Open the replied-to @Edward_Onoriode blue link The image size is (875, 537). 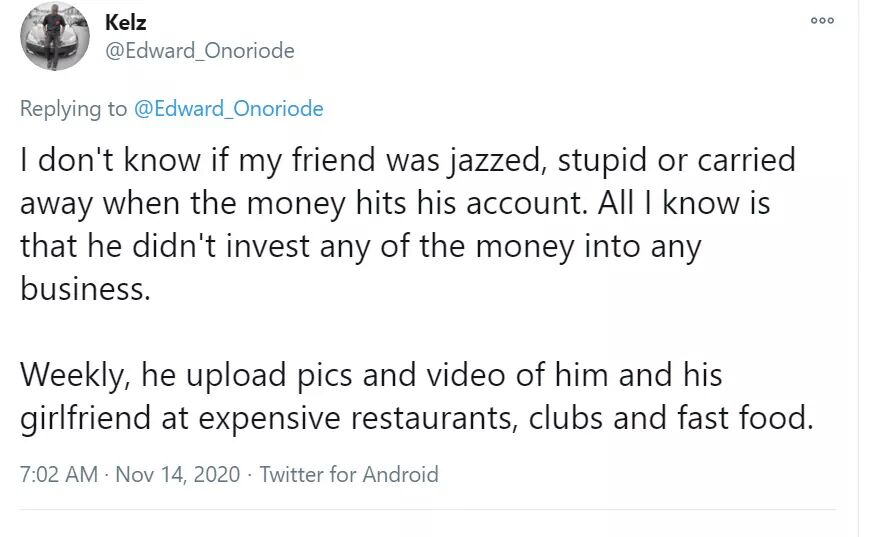click(x=228, y=109)
